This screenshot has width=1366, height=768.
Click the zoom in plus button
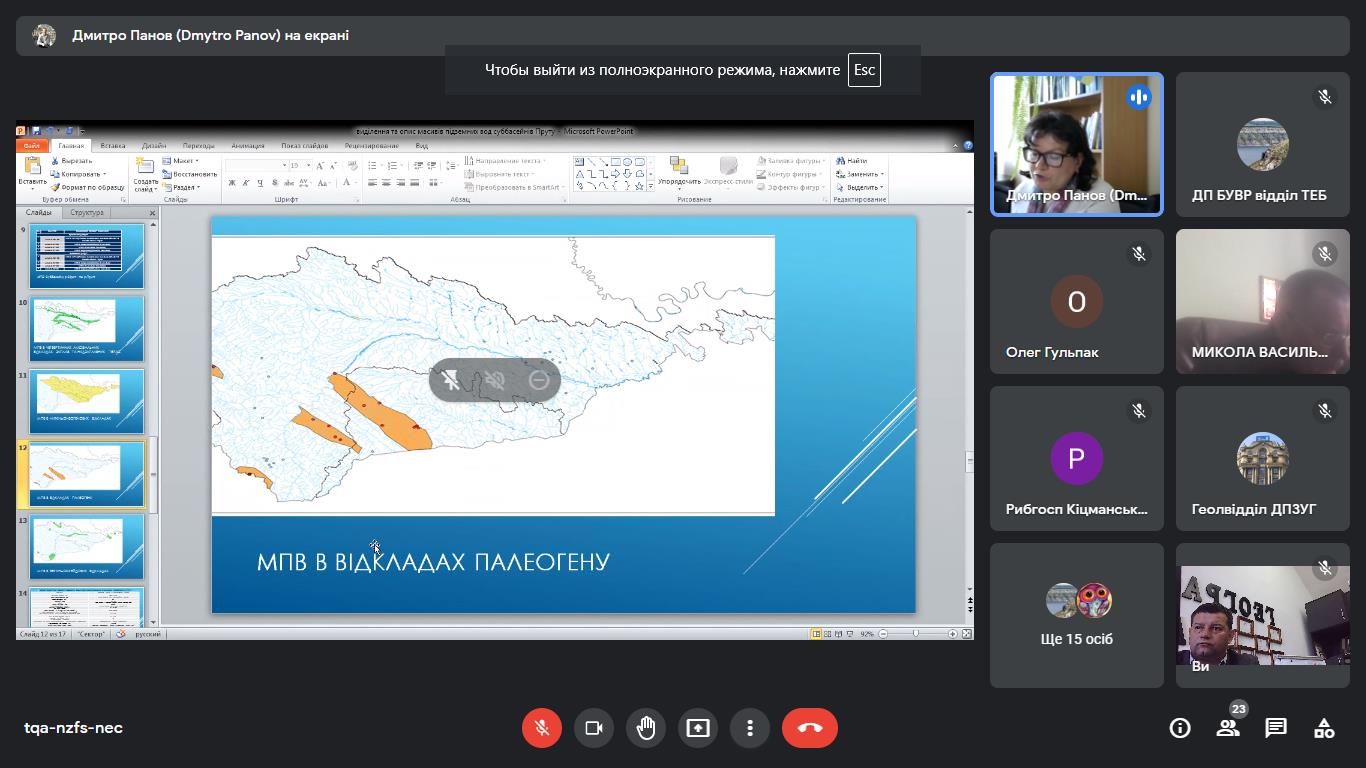pos(953,634)
